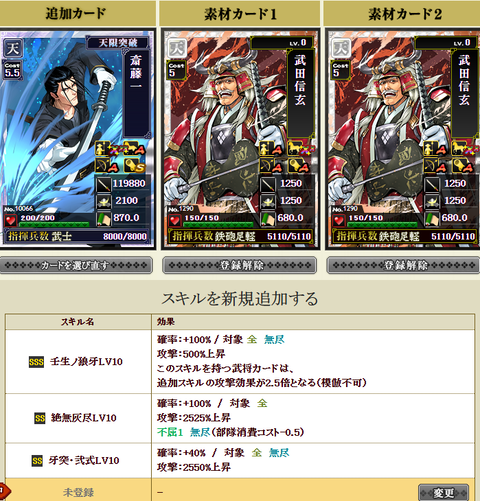
Task: Click the skill name 壬生ノ狼牙LV10
Action: 86,362
